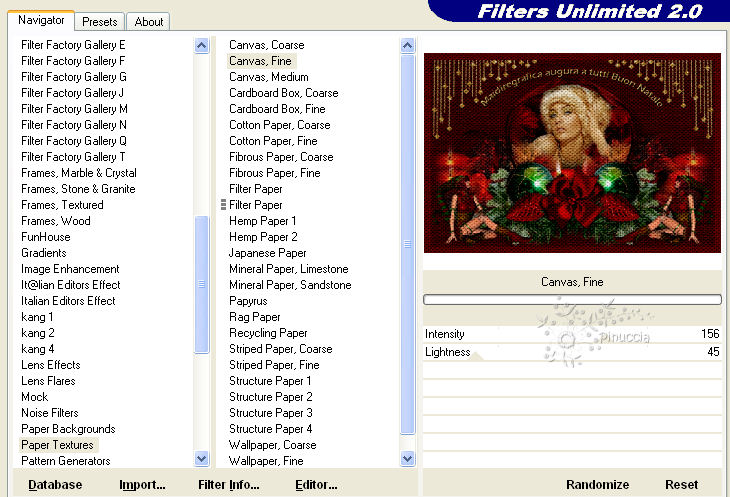Select Frames, Wood category
730x497 pixels.
coord(55,221)
